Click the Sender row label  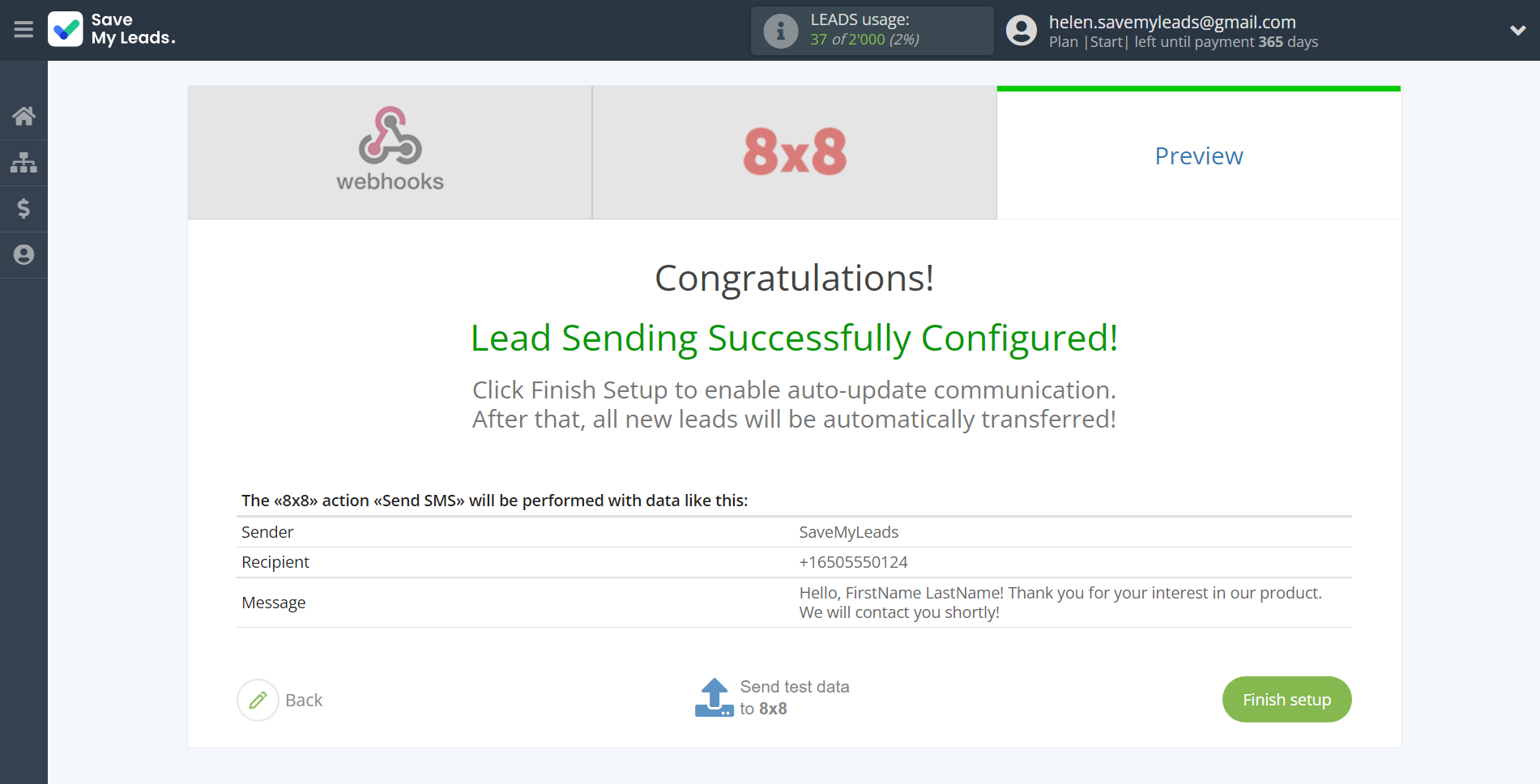(267, 532)
